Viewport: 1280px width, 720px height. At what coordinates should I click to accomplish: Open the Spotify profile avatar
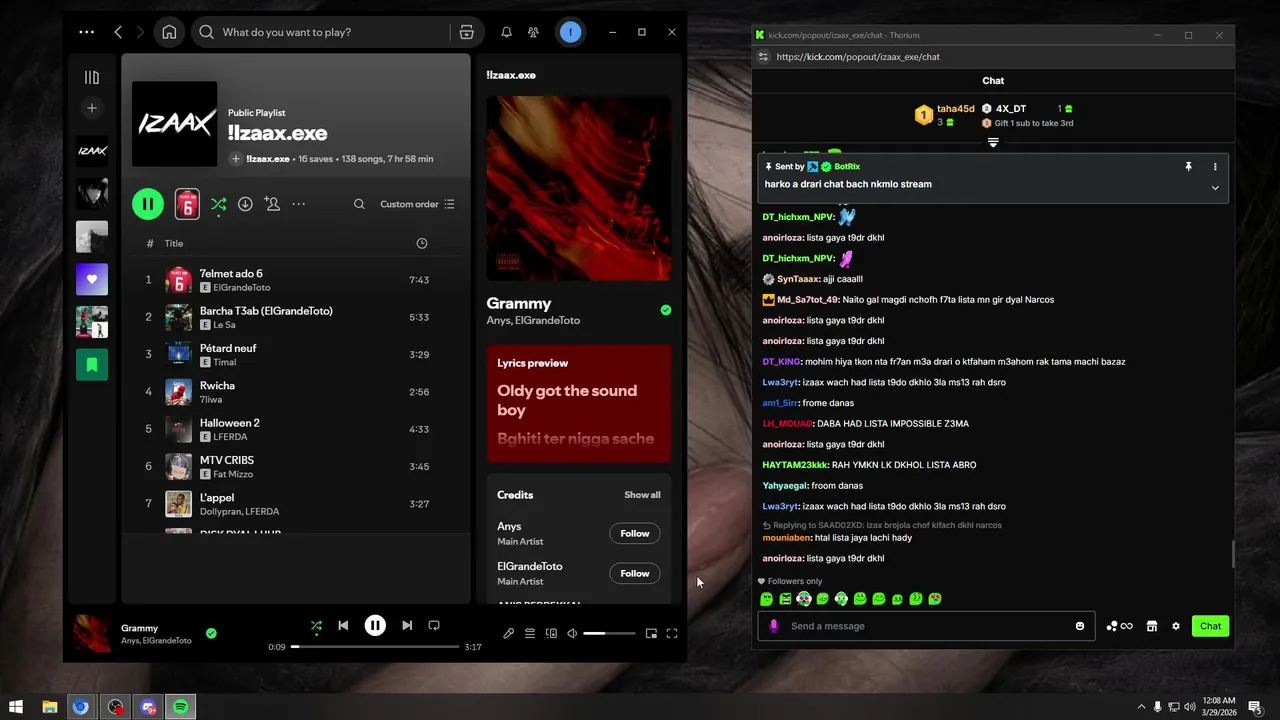[x=570, y=32]
